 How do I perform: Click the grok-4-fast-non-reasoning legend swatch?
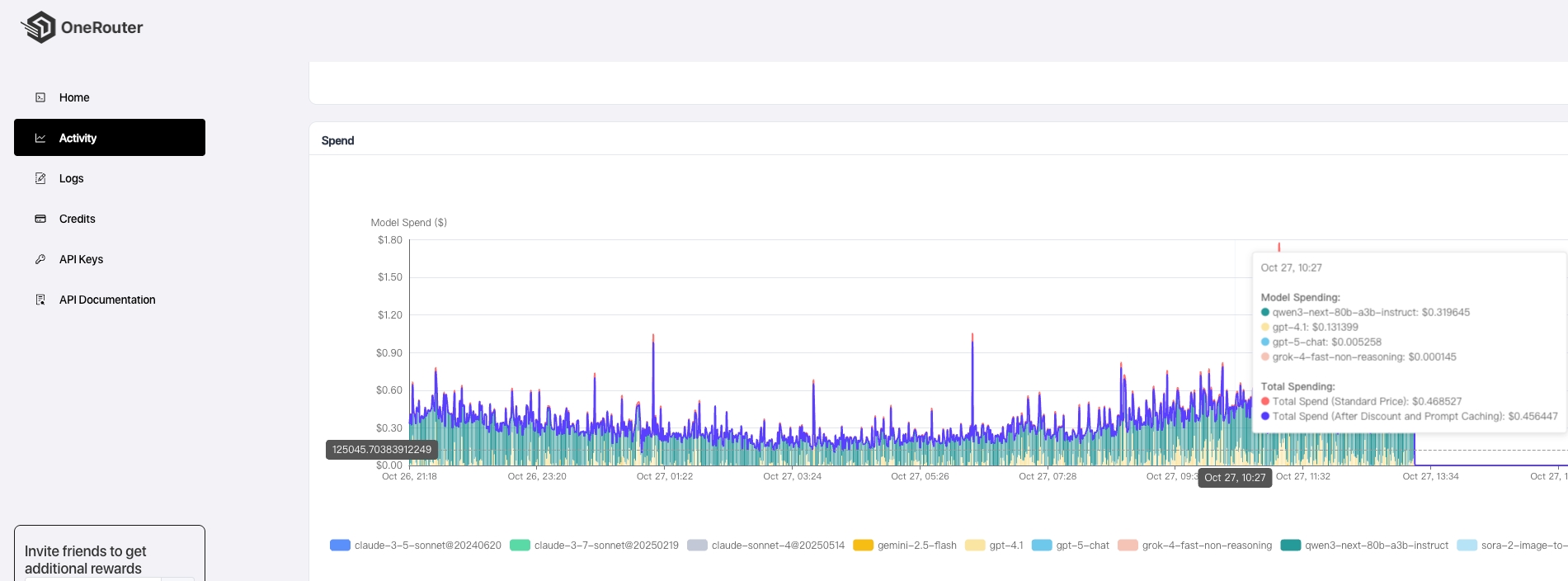pyautogui.click(x=1128, y=546)
